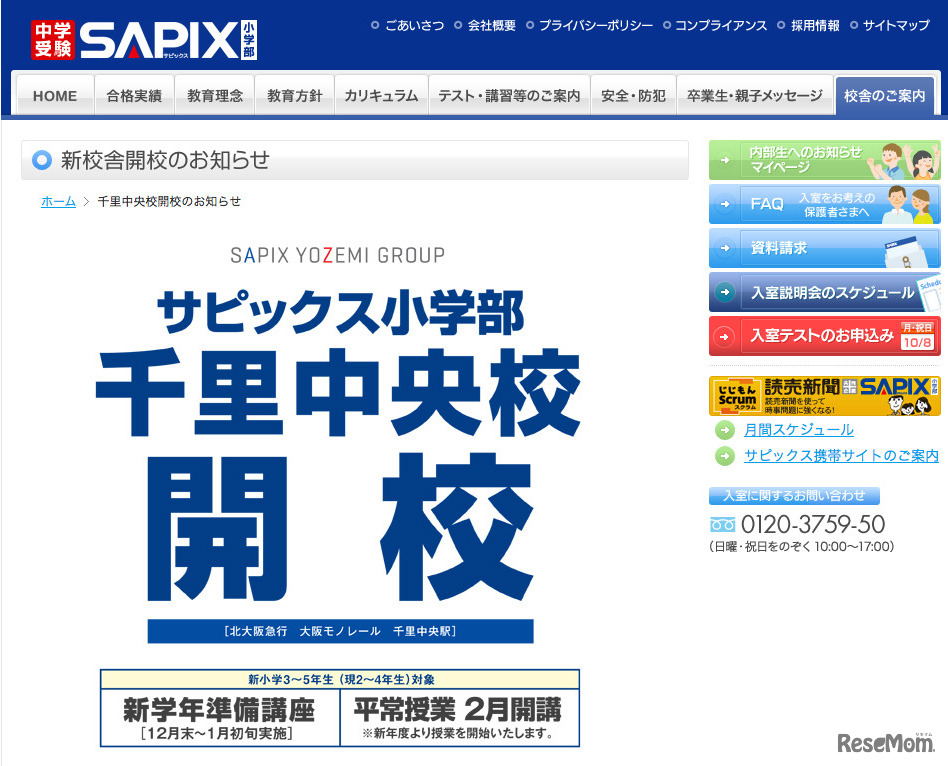Click the 月間スケジュール link
Screen dimensions: 948x766
[x=799, y=430]
